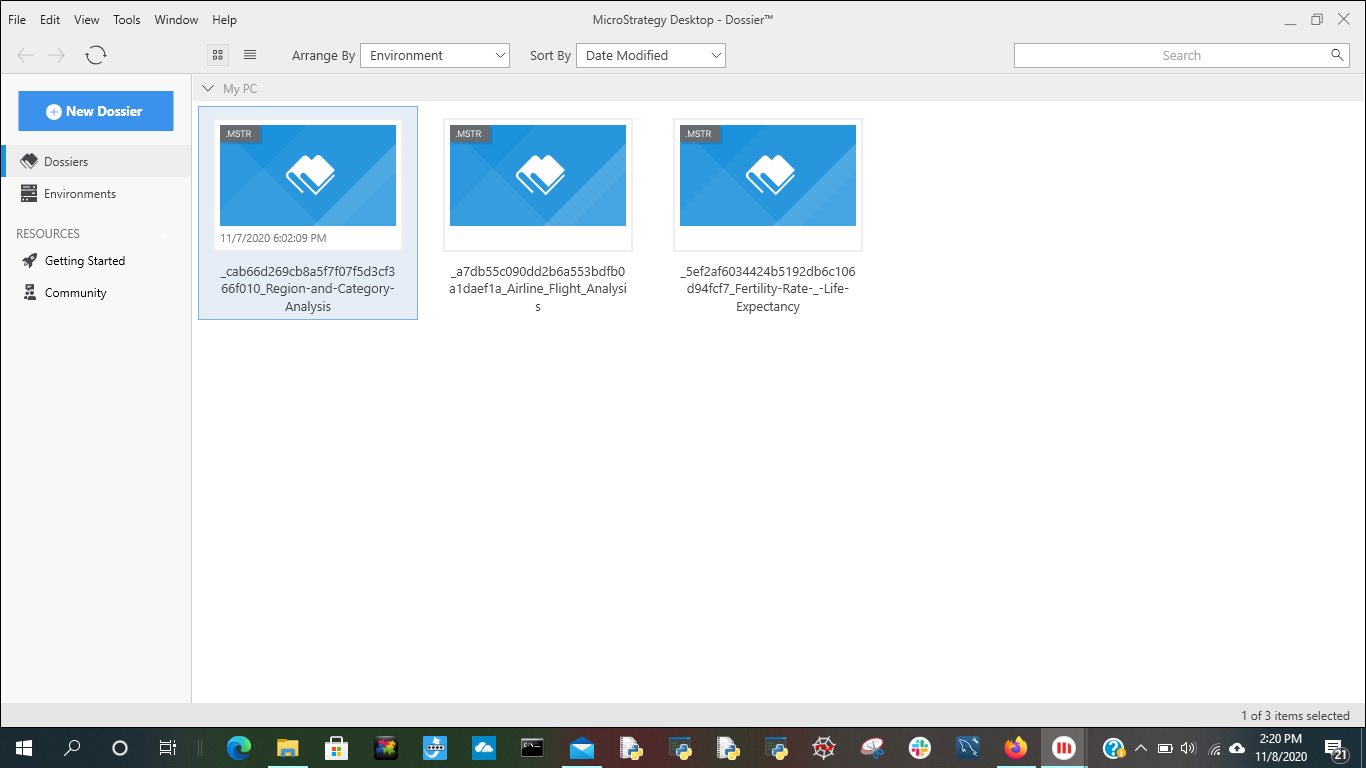Open the Arrange By Environment dropdown

coord(435,56)
